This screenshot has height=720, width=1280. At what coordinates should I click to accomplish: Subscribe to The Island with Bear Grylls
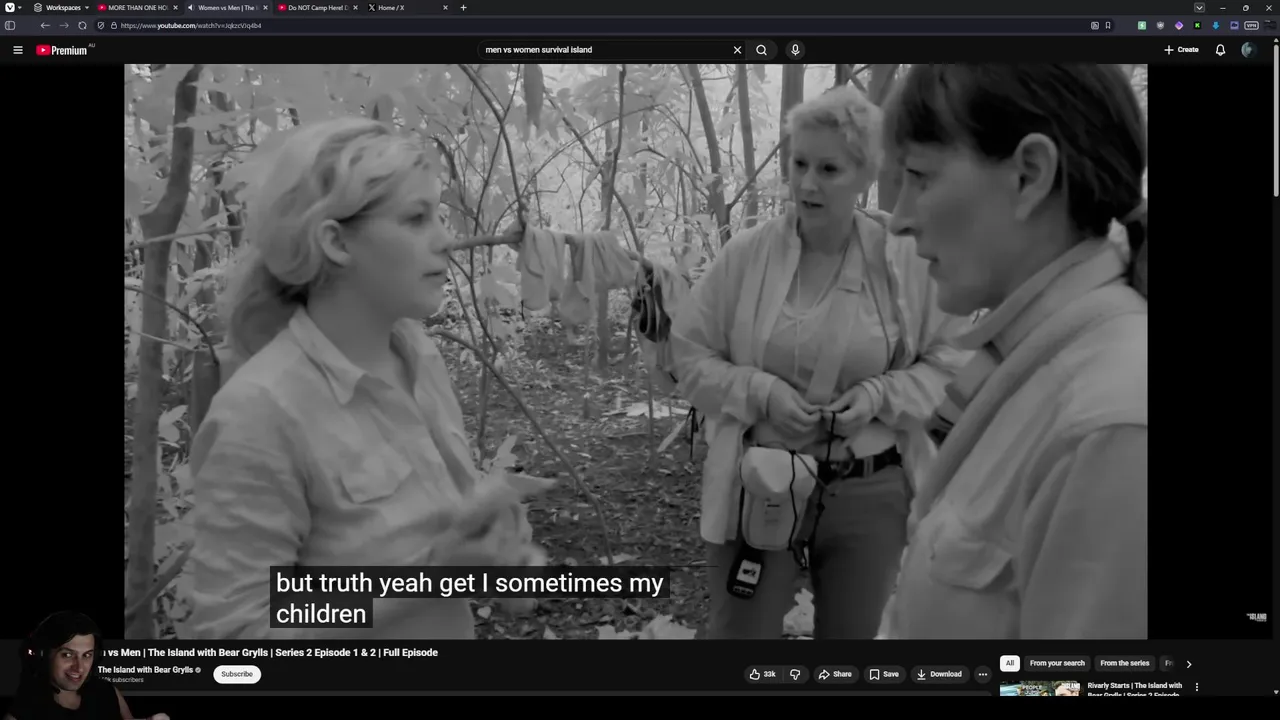click(237, 674)
